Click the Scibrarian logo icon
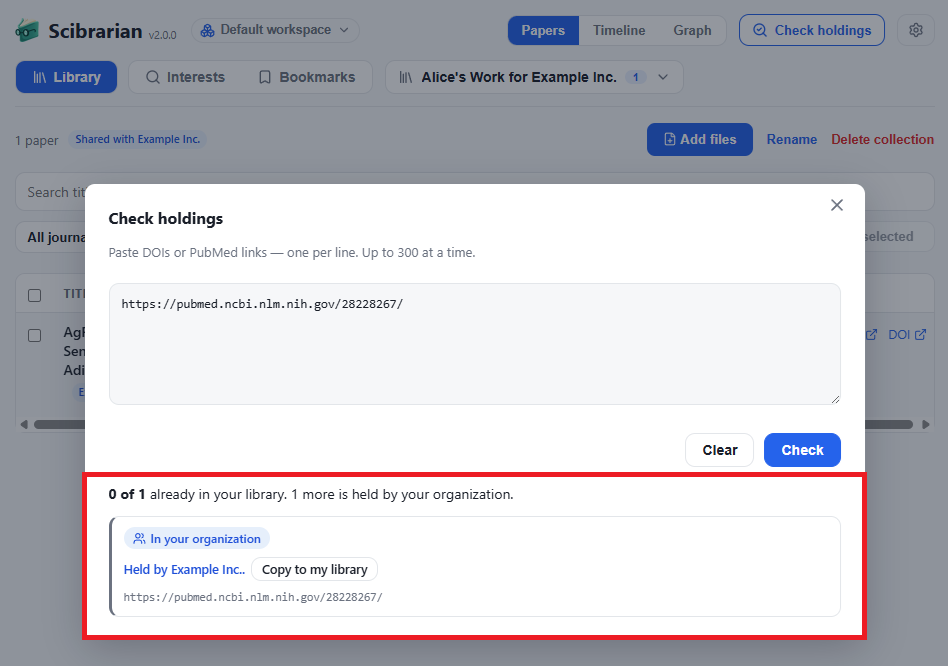 [27, 30]
